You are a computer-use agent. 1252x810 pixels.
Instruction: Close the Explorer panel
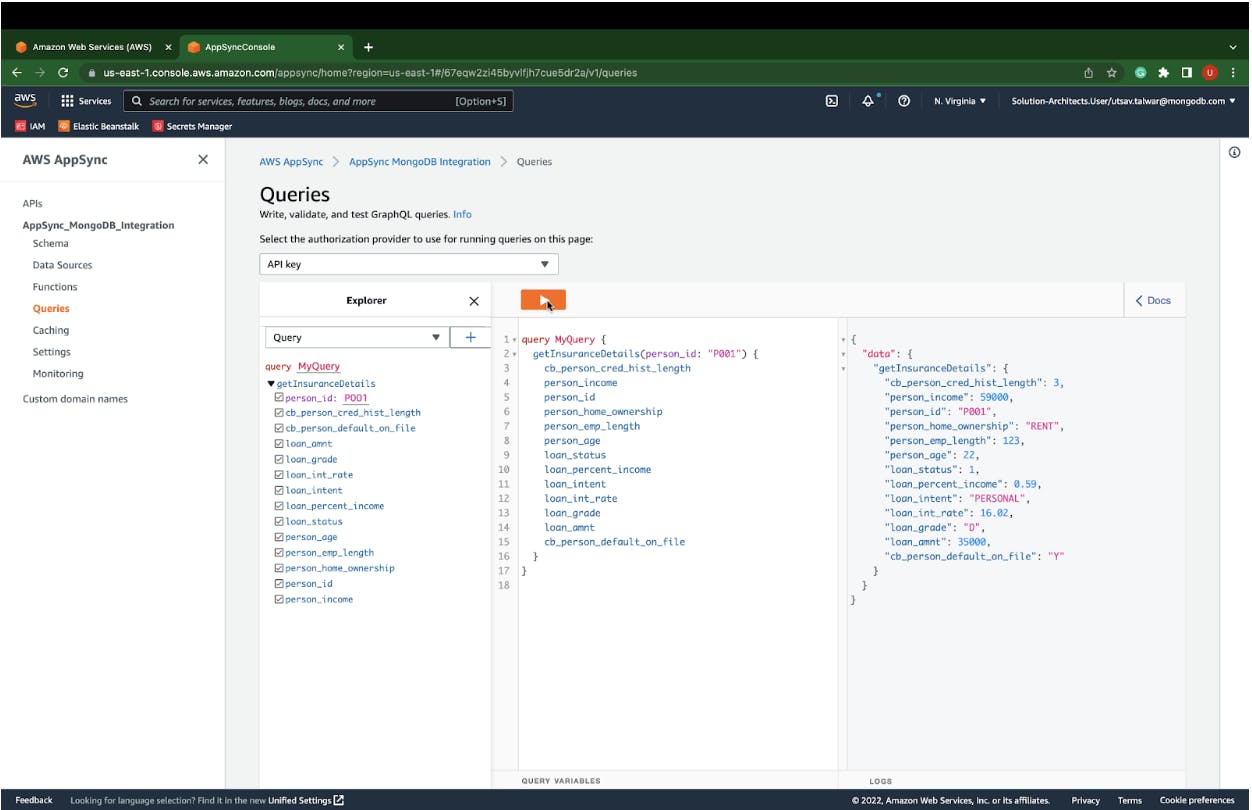coord(474,301)
